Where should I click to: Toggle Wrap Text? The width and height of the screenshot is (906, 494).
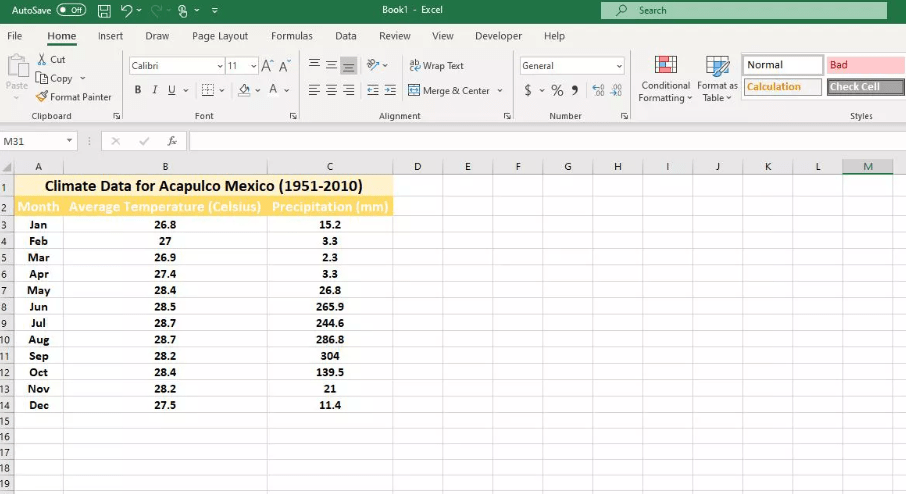pos(436,66)
